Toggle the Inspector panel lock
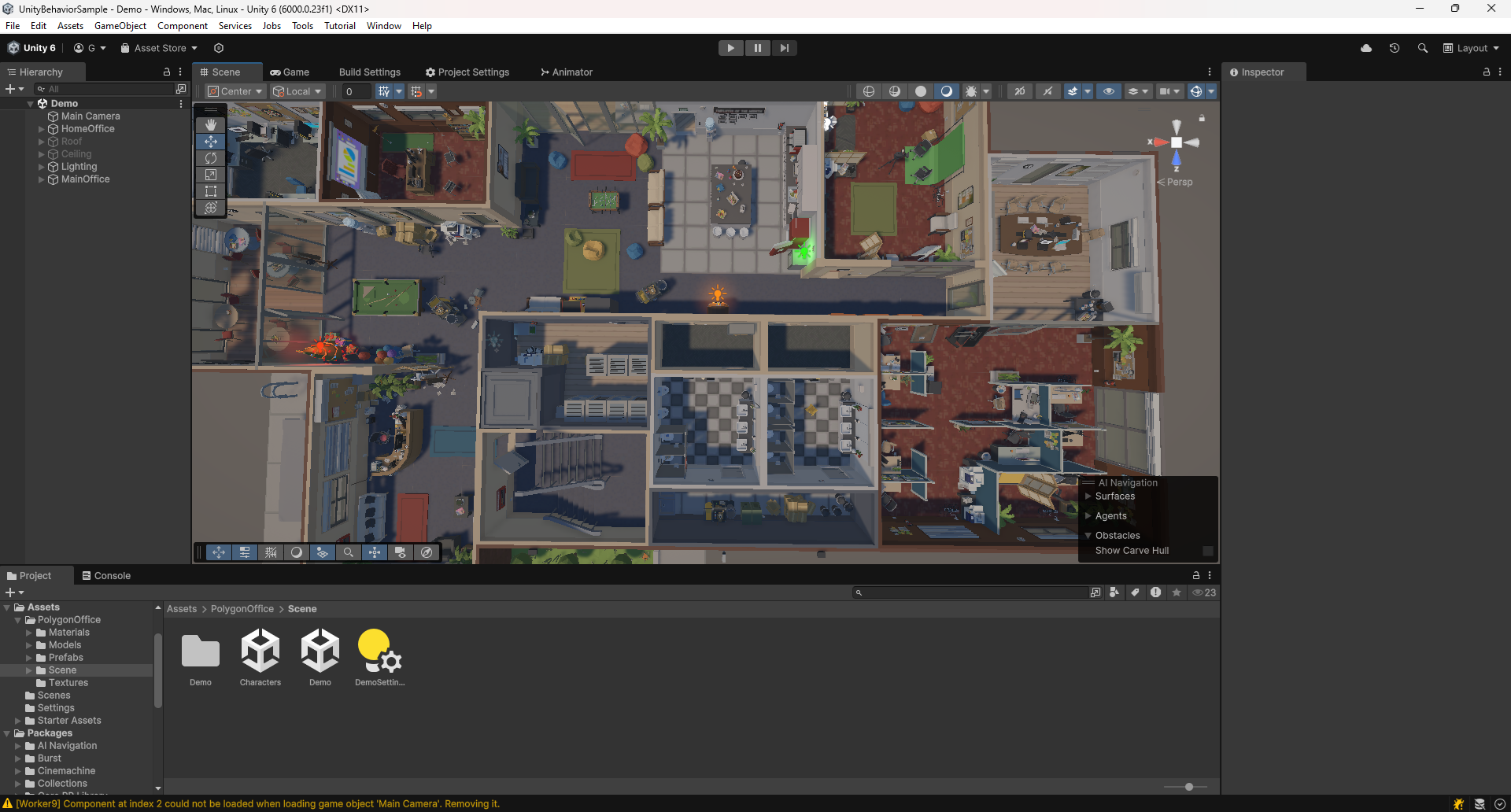This screenshot has width=1511, height=812. 1487,72
